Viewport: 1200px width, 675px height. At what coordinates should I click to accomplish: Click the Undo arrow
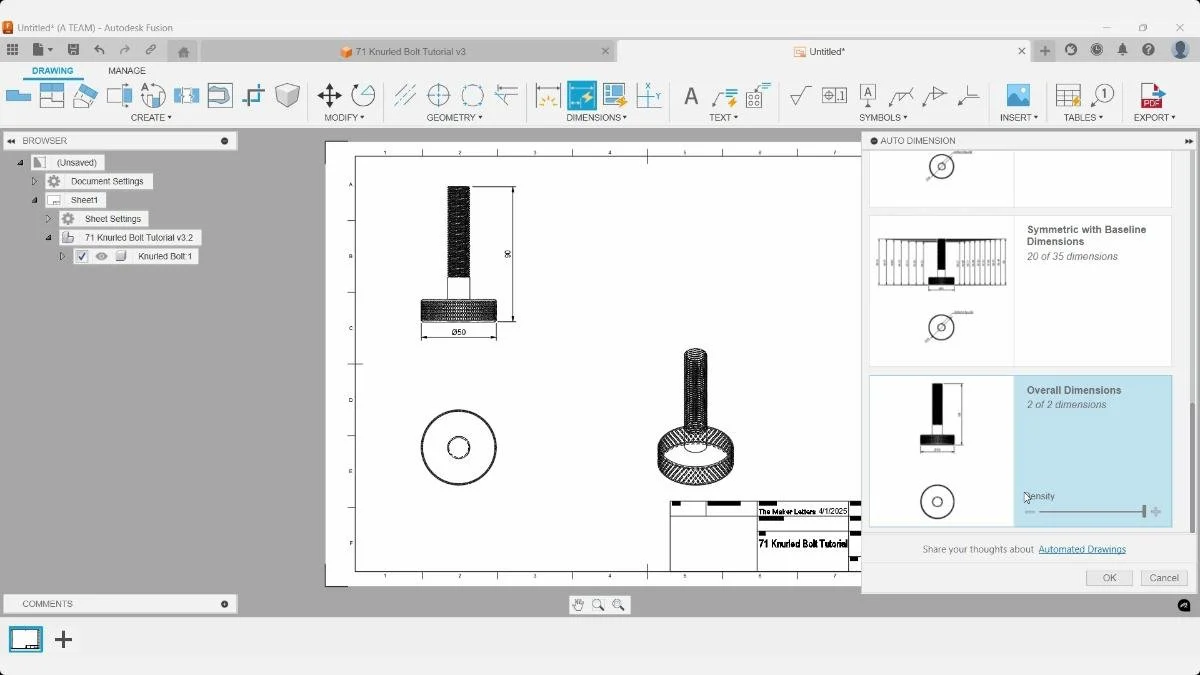click(x=99, y=50)
